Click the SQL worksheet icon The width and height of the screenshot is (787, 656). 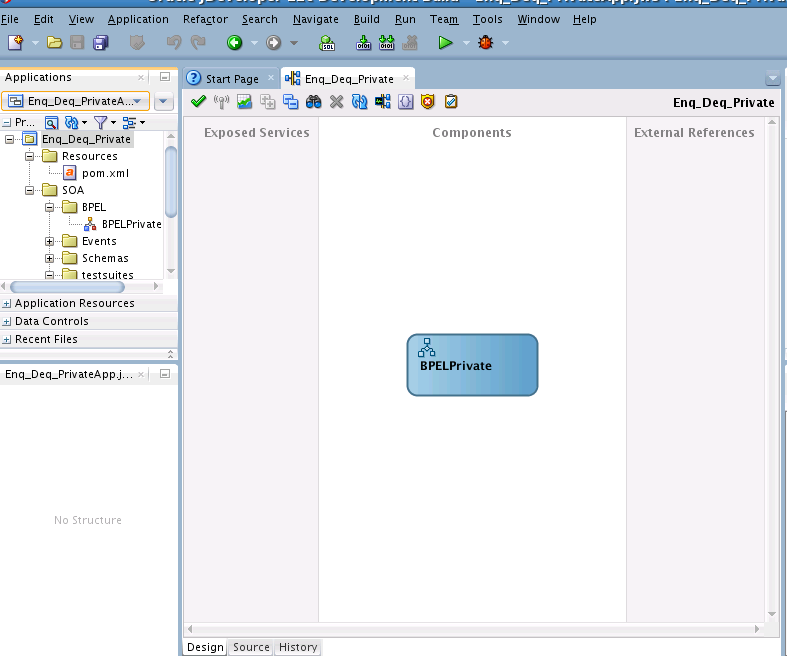pos(327,43)
